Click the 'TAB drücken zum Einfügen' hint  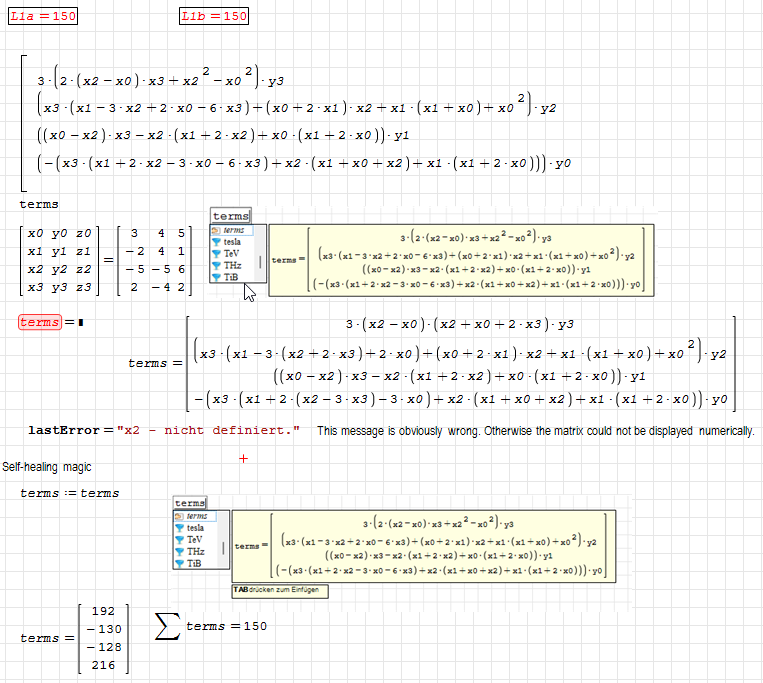280,591
